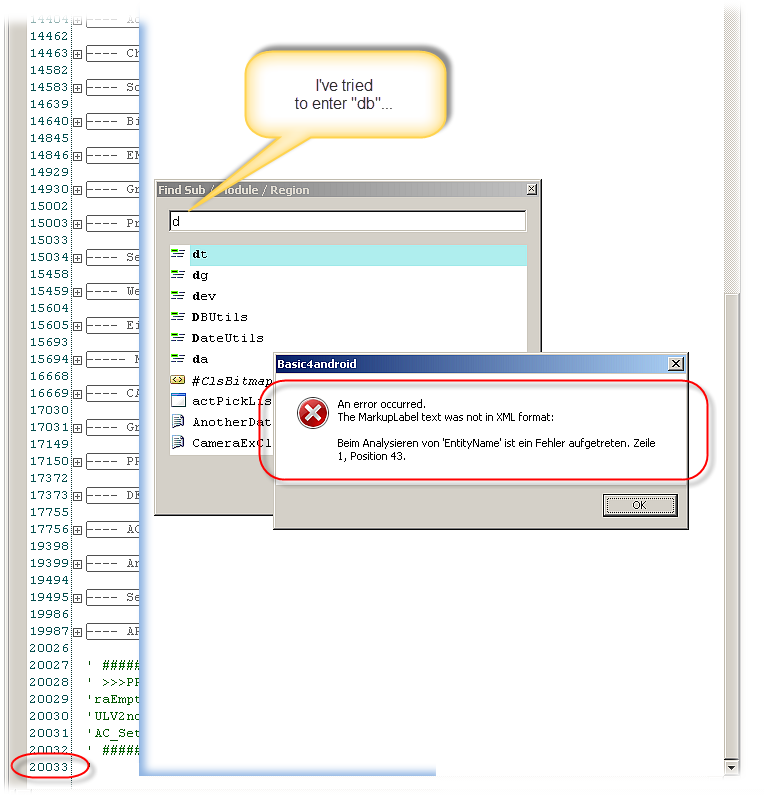Close the Find Sub / Module / Region window
The image size is (764, 795).
[531, 189]
